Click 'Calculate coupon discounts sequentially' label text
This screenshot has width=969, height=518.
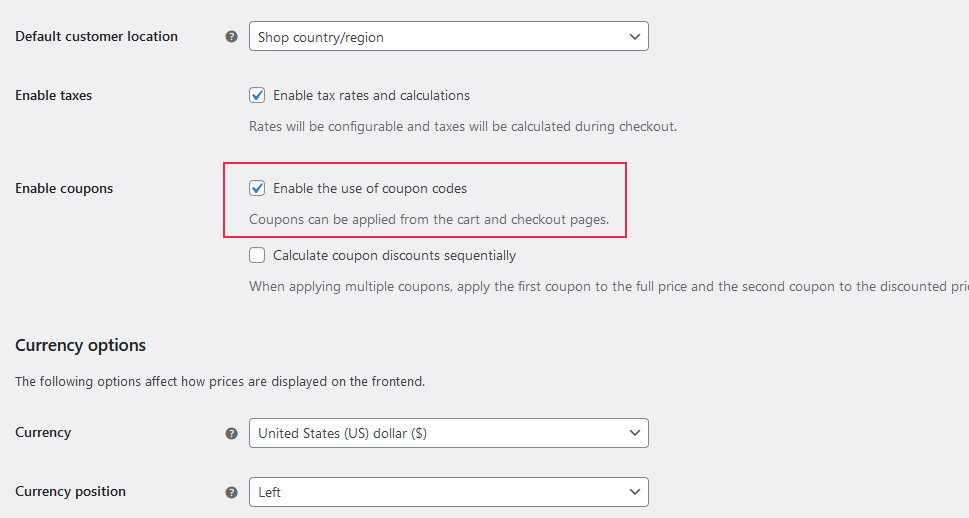click(x=394, y=255)
